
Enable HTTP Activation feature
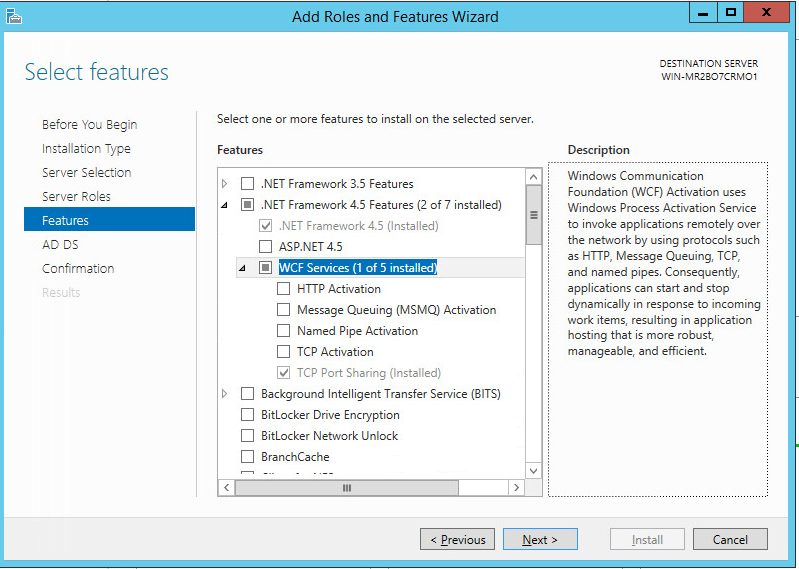pos(284,288)
